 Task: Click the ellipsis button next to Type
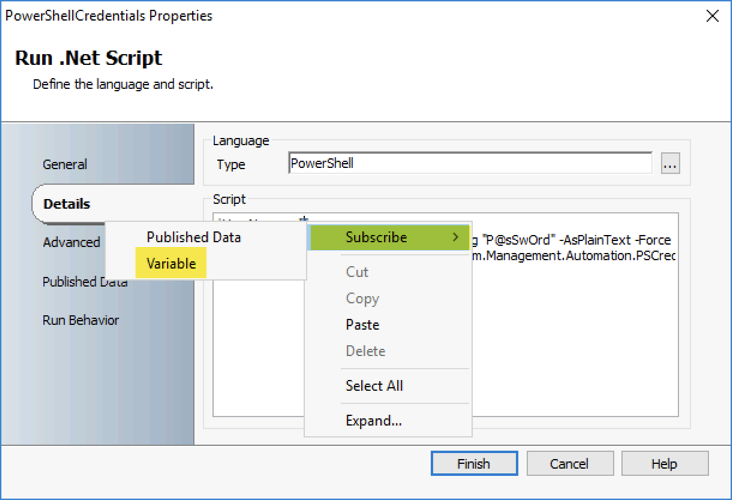point(670,164)
